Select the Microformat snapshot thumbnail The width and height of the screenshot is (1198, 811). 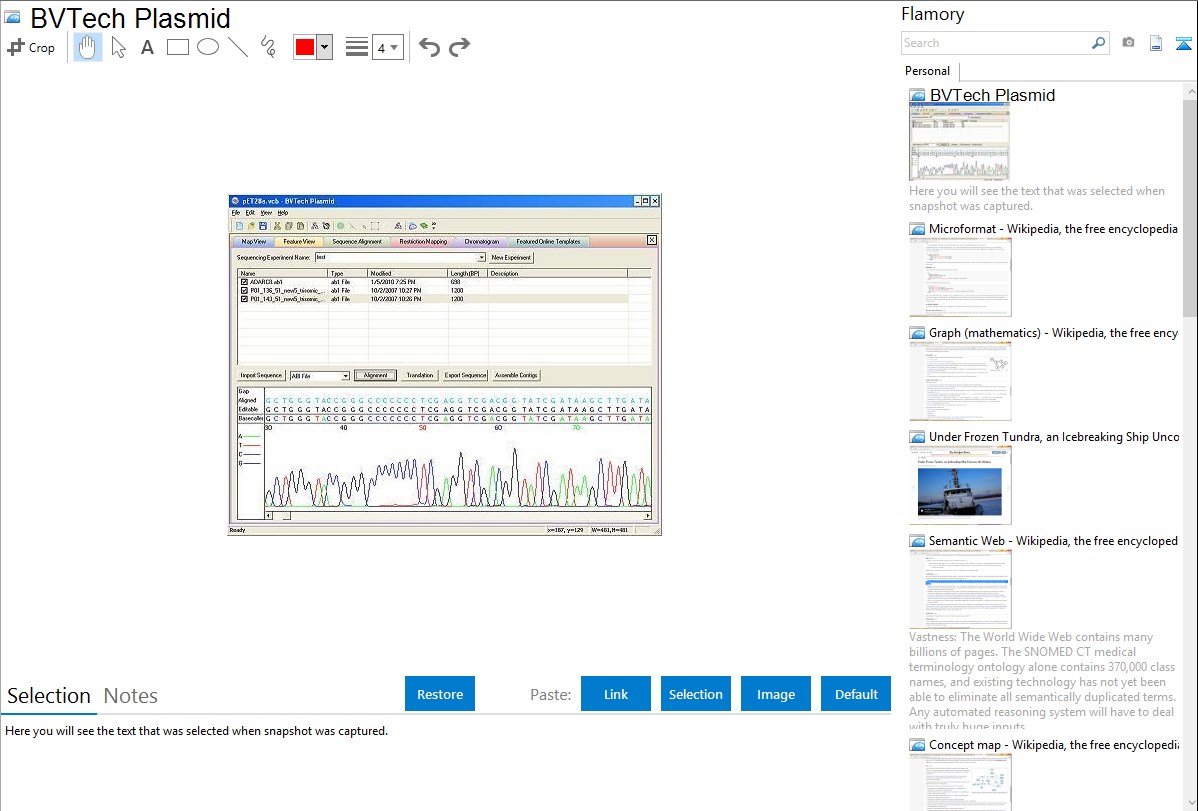point(960,277)
